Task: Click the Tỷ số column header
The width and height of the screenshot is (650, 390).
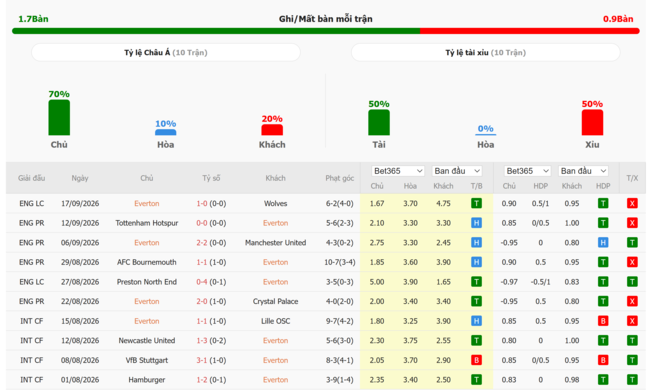Action: click(x=211, y=178)
